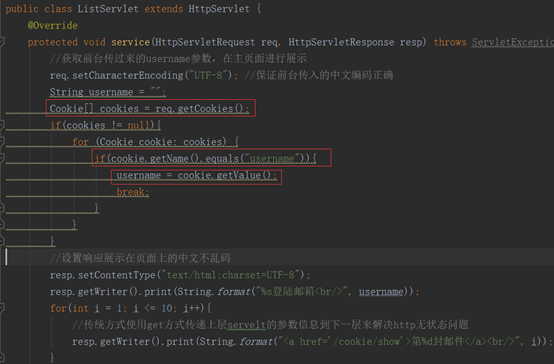Click the String username declaration line
Image resolution: width=554 pixels, height=364 pixels.
pos(108,92)
